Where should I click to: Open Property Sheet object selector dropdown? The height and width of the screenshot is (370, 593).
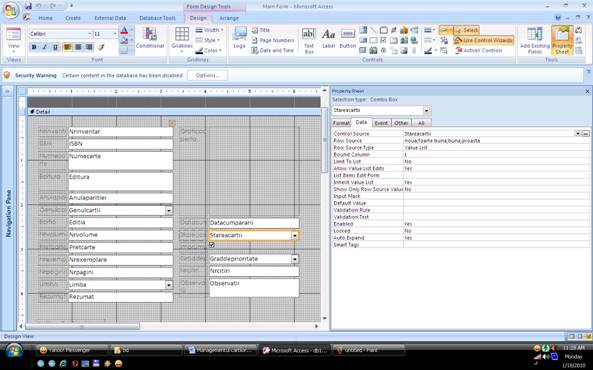(x=426, y=110)
